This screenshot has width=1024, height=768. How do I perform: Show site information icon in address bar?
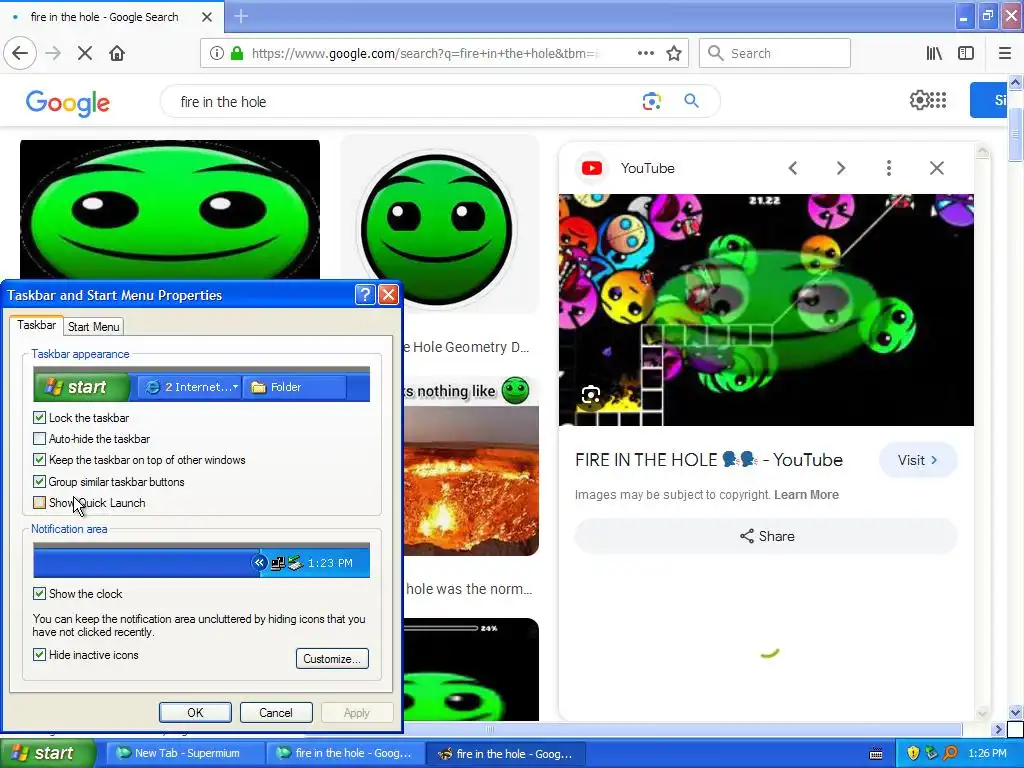(x=217, y=53)
